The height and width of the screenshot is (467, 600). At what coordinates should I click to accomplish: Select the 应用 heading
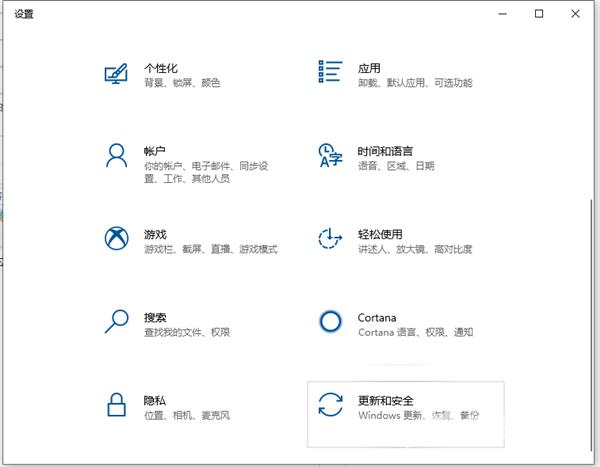[369, 69]
